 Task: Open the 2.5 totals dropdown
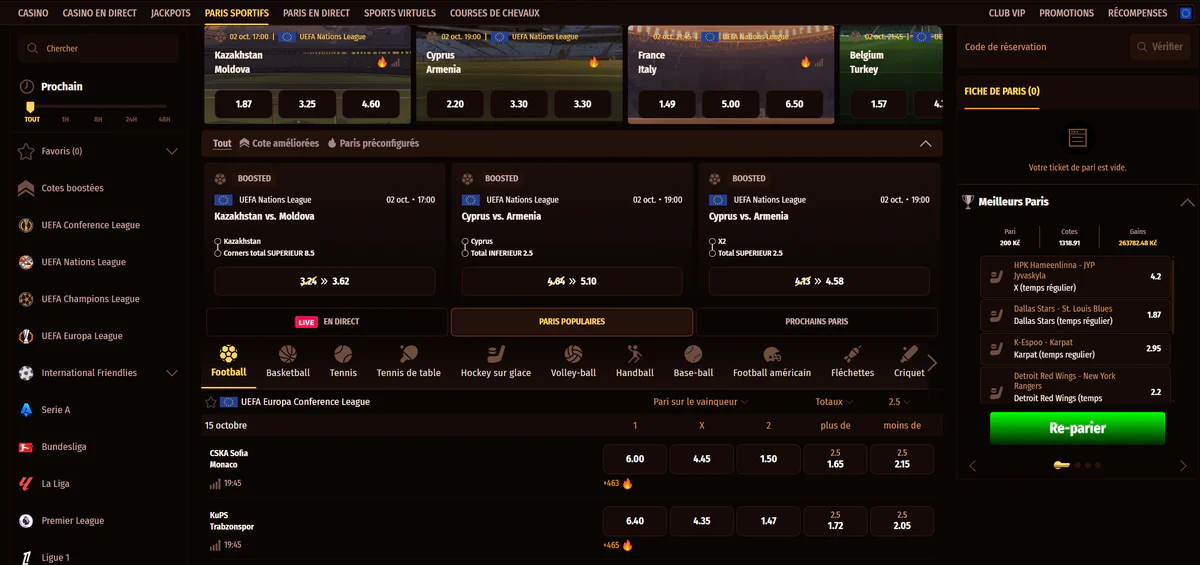[x=900, y=402]
